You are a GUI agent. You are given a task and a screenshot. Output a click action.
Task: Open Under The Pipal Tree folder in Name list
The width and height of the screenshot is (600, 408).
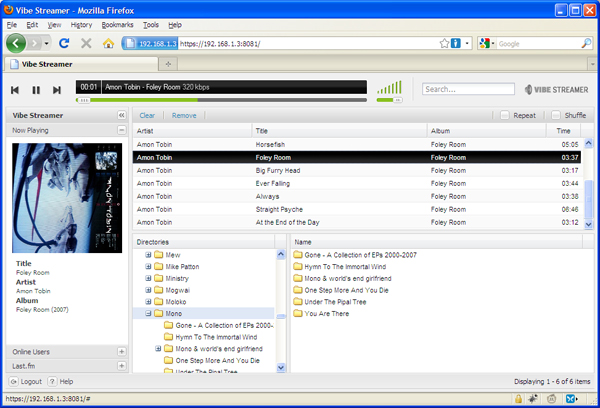pos(330,302)
